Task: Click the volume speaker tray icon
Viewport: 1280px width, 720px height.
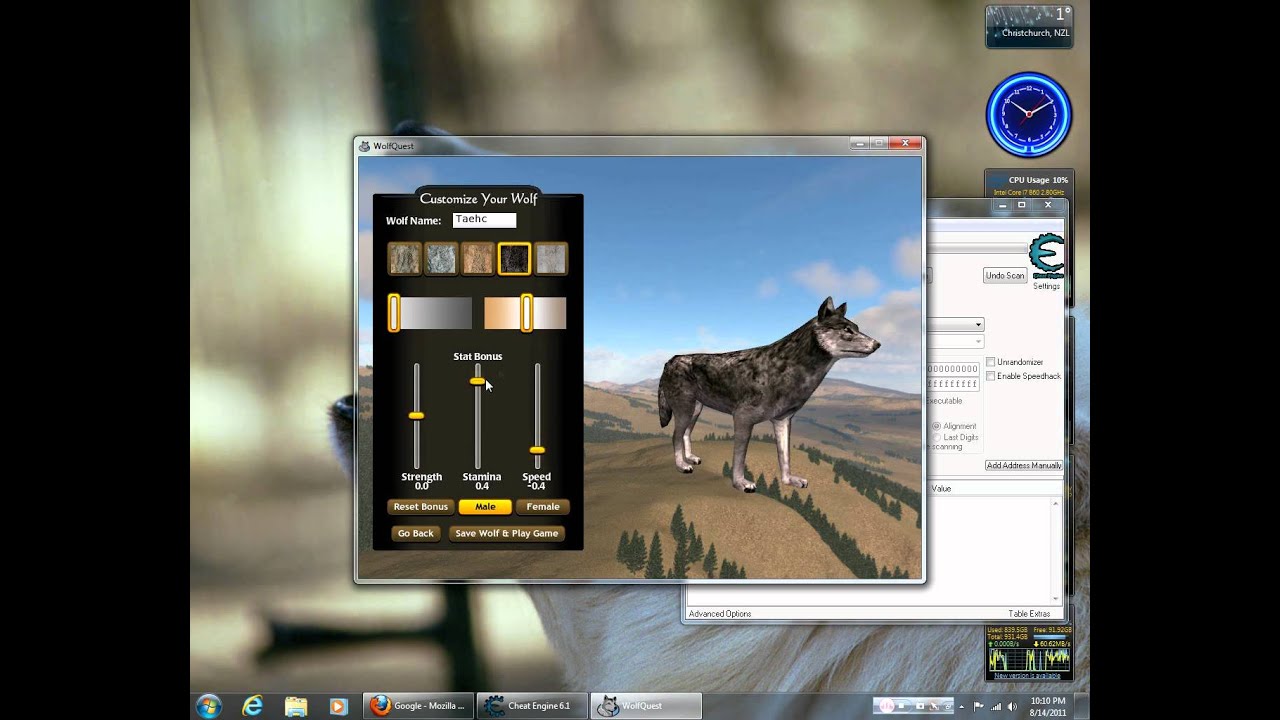Action: pyautogui.click(x=1013, y=706)
